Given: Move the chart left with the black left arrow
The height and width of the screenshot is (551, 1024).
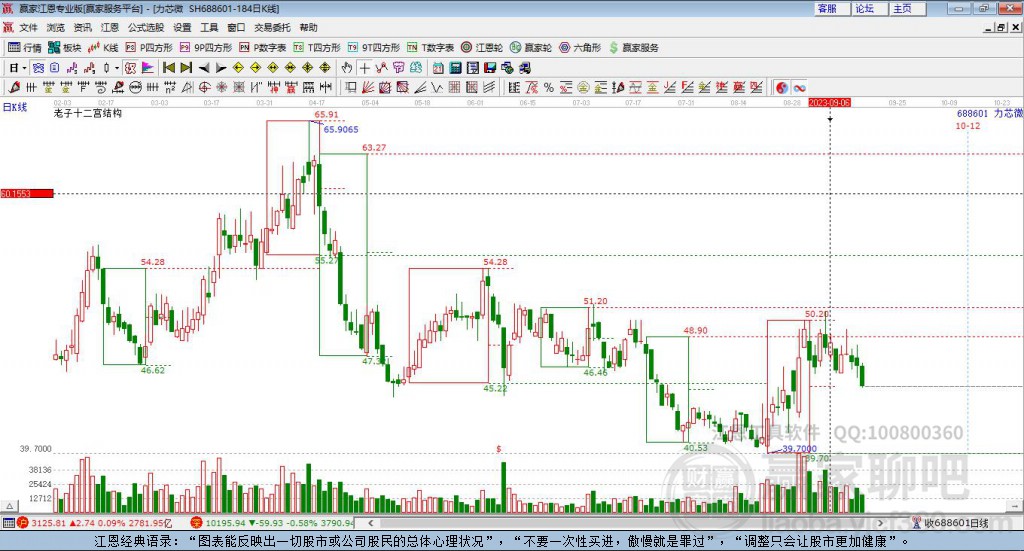Looking at the screenshot, I should click(x=204, y=68).
